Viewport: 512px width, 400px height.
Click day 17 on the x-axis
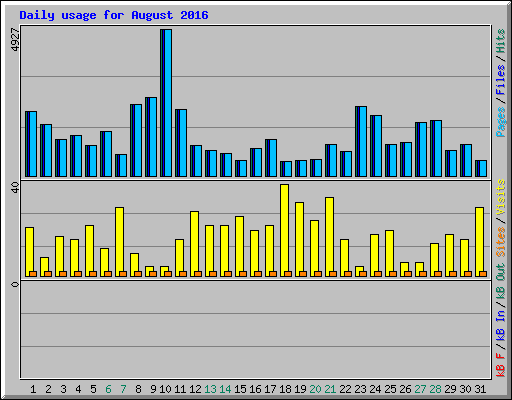[270, 389]
